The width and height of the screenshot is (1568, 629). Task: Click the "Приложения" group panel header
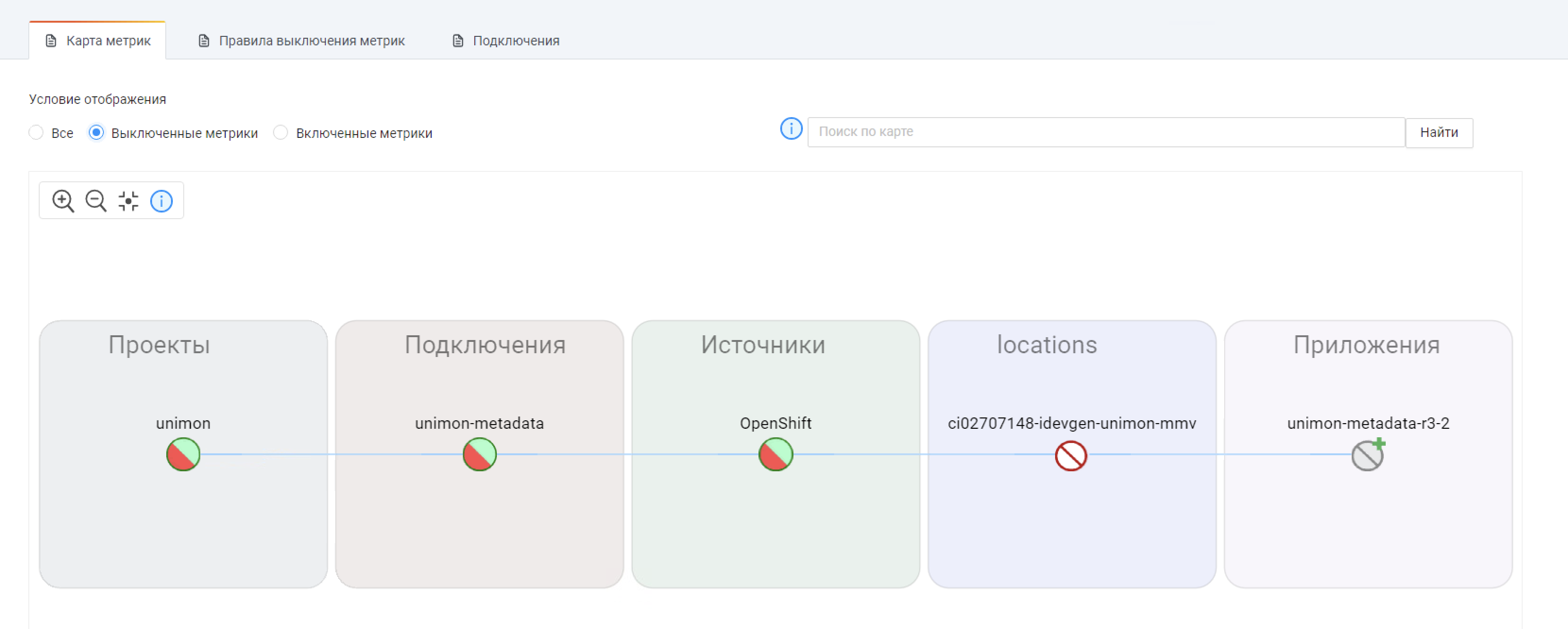click(1366, 345)
